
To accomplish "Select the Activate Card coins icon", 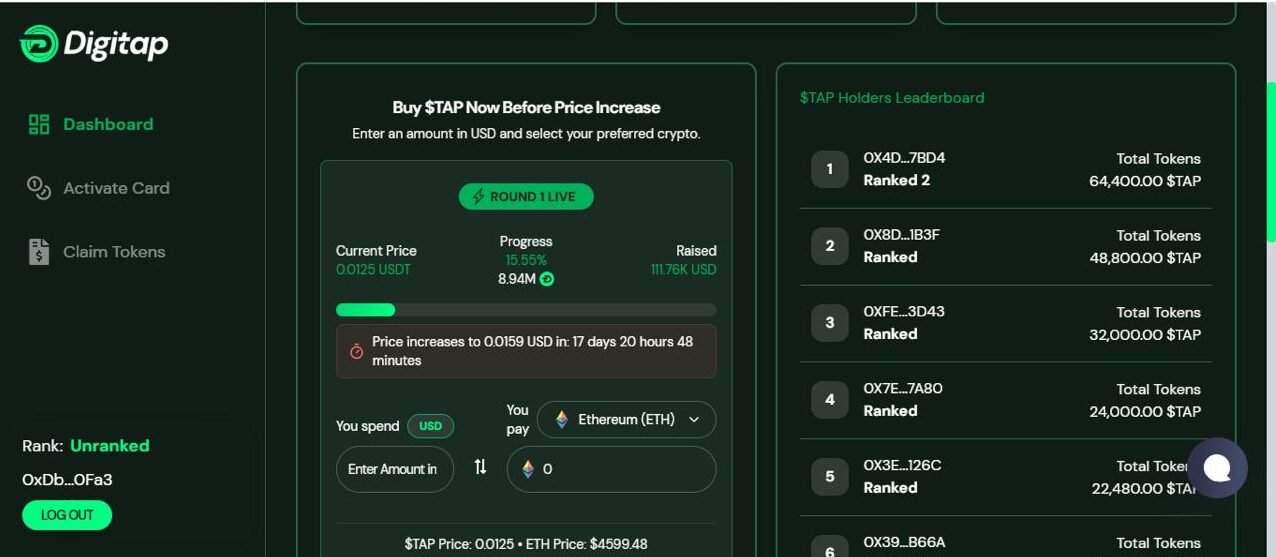I will (x=39, y=188).
